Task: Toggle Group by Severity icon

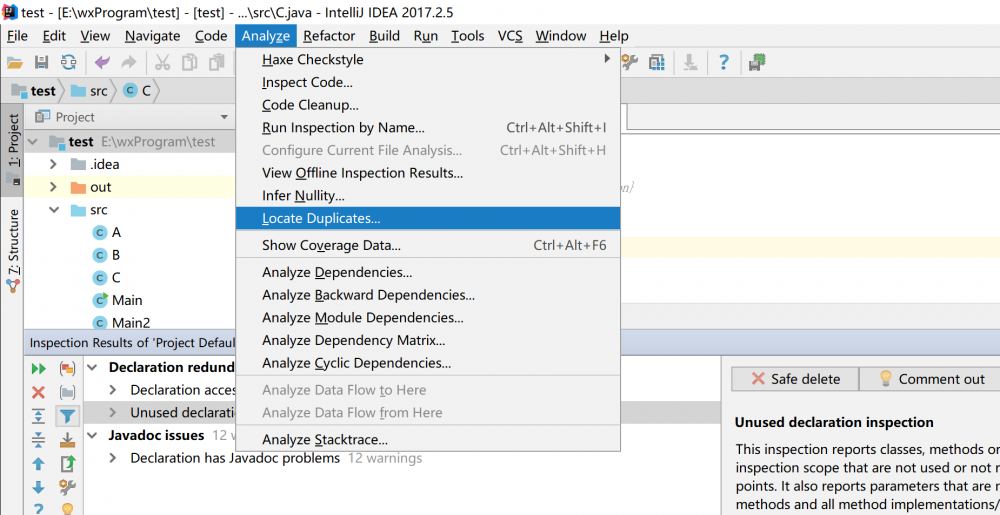Action: pos(67,368)
